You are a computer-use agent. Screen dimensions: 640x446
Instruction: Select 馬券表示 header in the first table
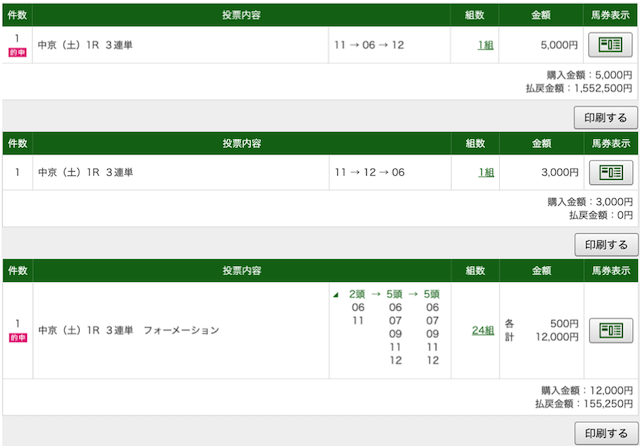[610, 15]
